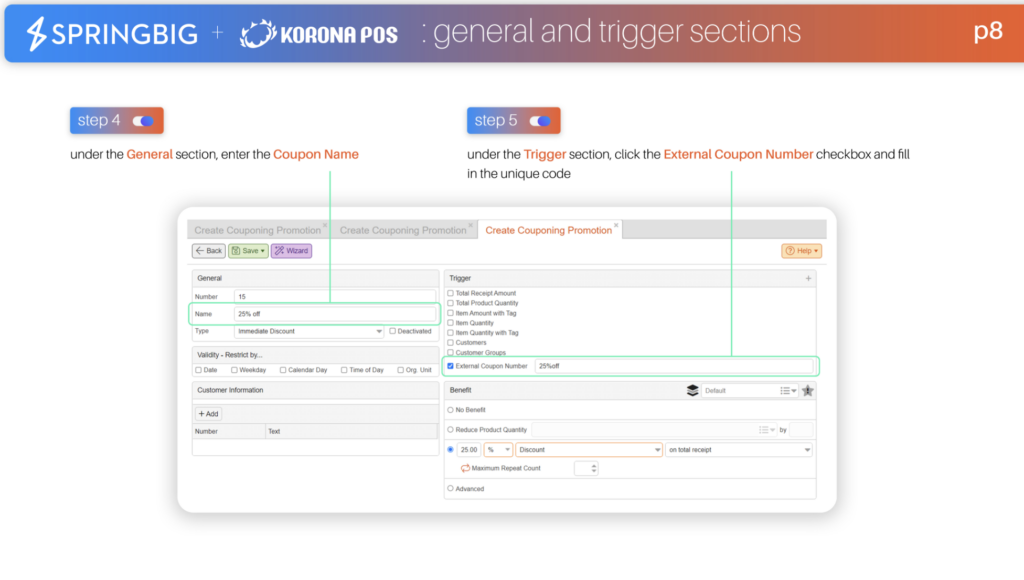
Task: Click External Coupon Number field with 25%off
Action: click(673, 366)
